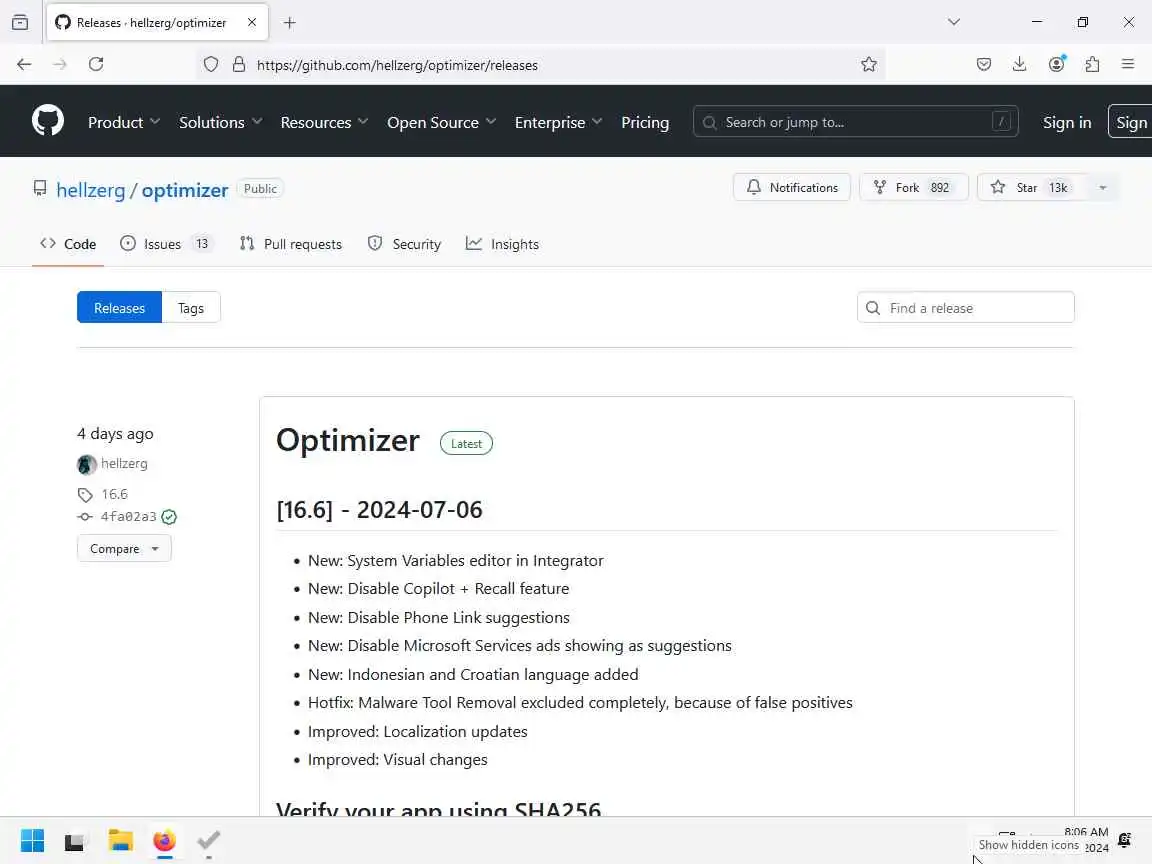The image size is (1152, 864).
Task: Open the 16.6 tag link
Action: pyautogui.click(x=115, y=494)
